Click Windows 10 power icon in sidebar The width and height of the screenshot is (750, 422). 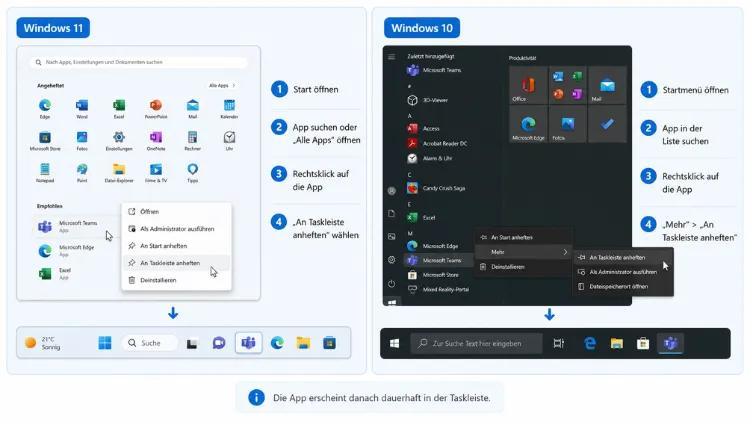point(391,283)
